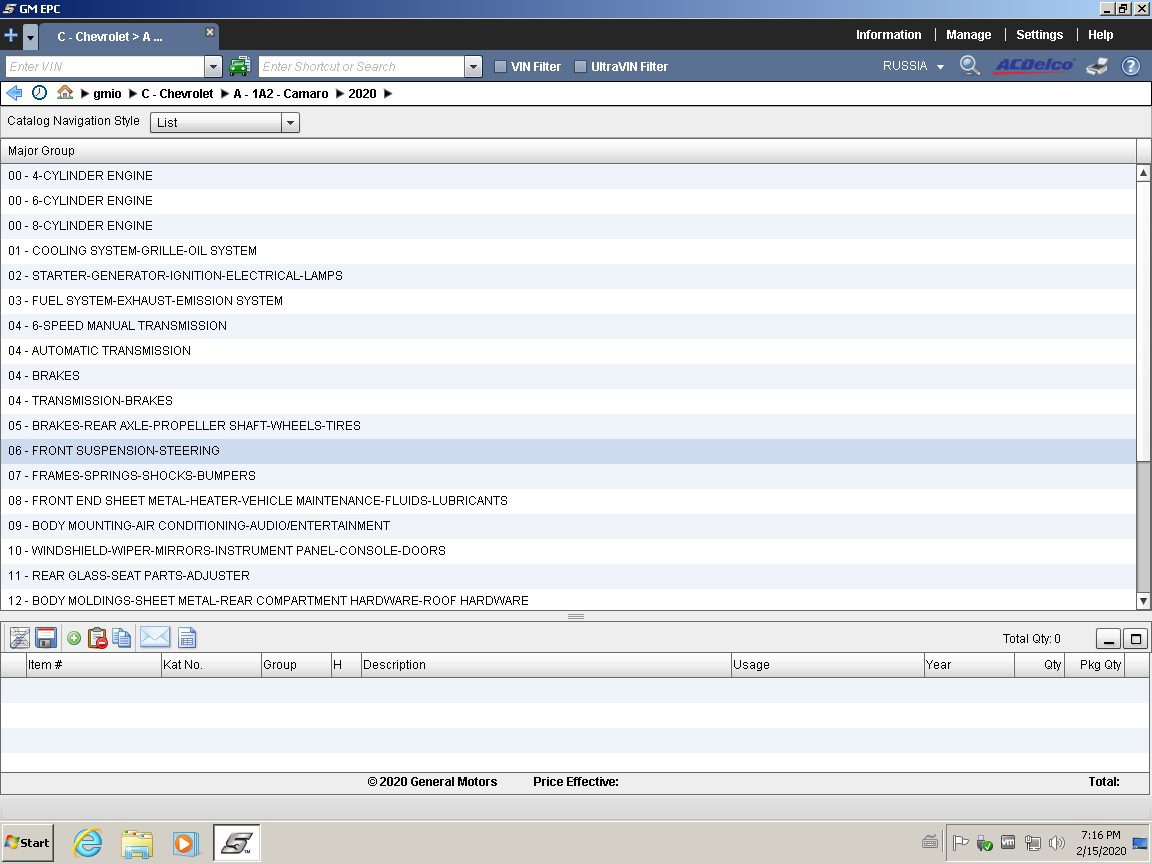Screen dimensions: 1152x864
Task: Open the Settings menu
Action: point(1040,35)
